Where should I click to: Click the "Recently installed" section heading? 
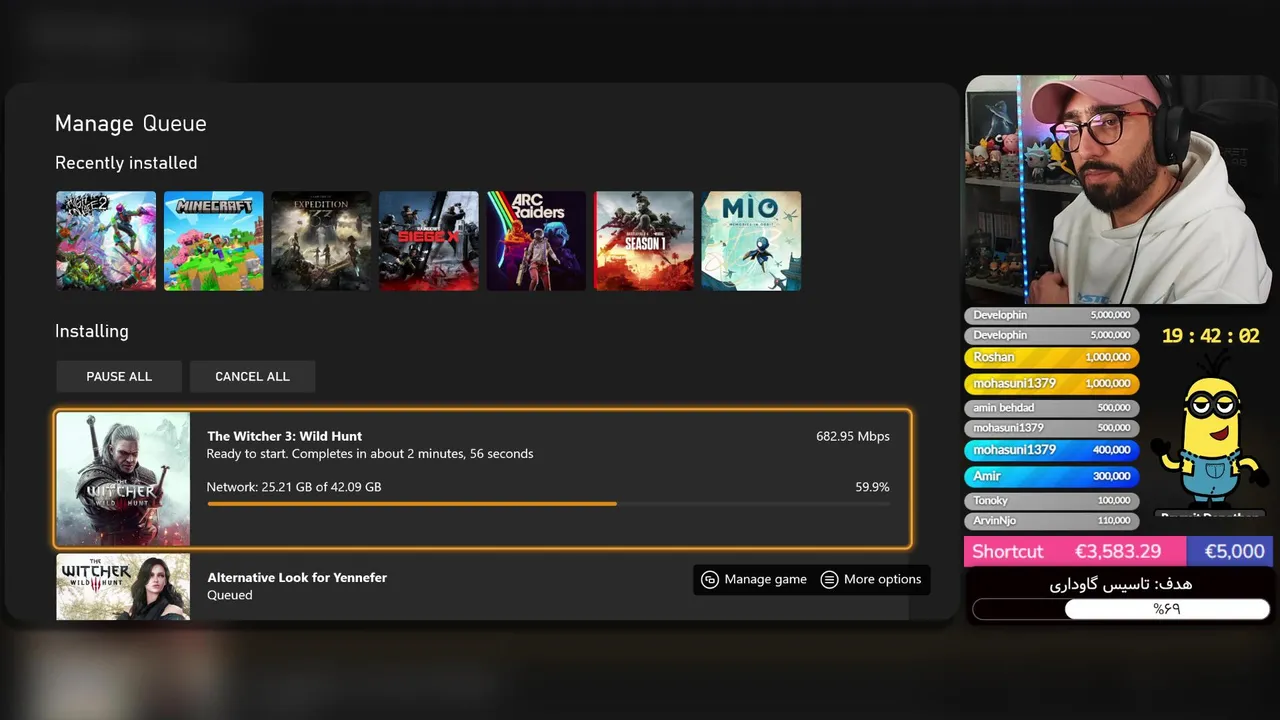point(126,163)
